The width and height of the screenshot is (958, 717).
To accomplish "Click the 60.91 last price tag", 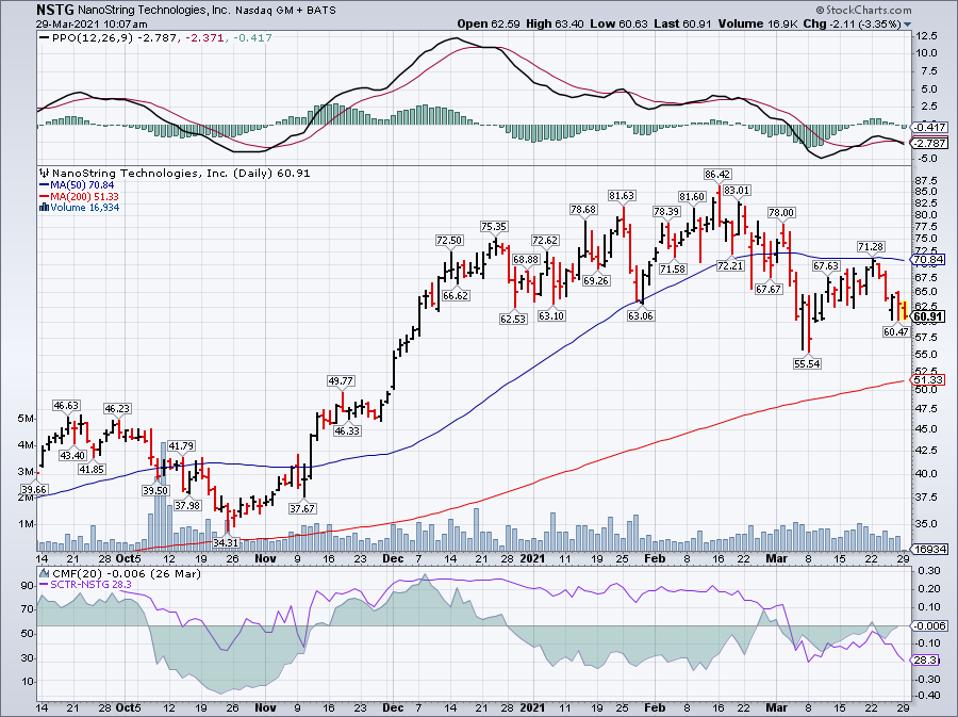I will [x=928, y=316].
